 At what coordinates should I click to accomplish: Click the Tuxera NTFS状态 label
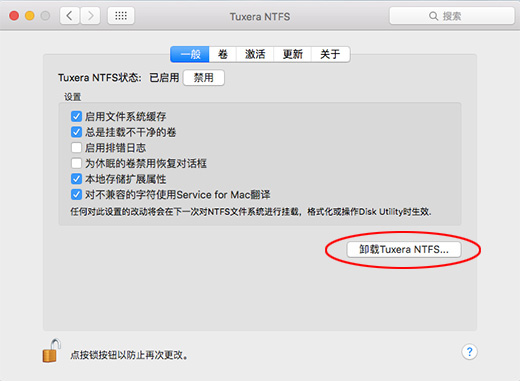coord(100,78)
